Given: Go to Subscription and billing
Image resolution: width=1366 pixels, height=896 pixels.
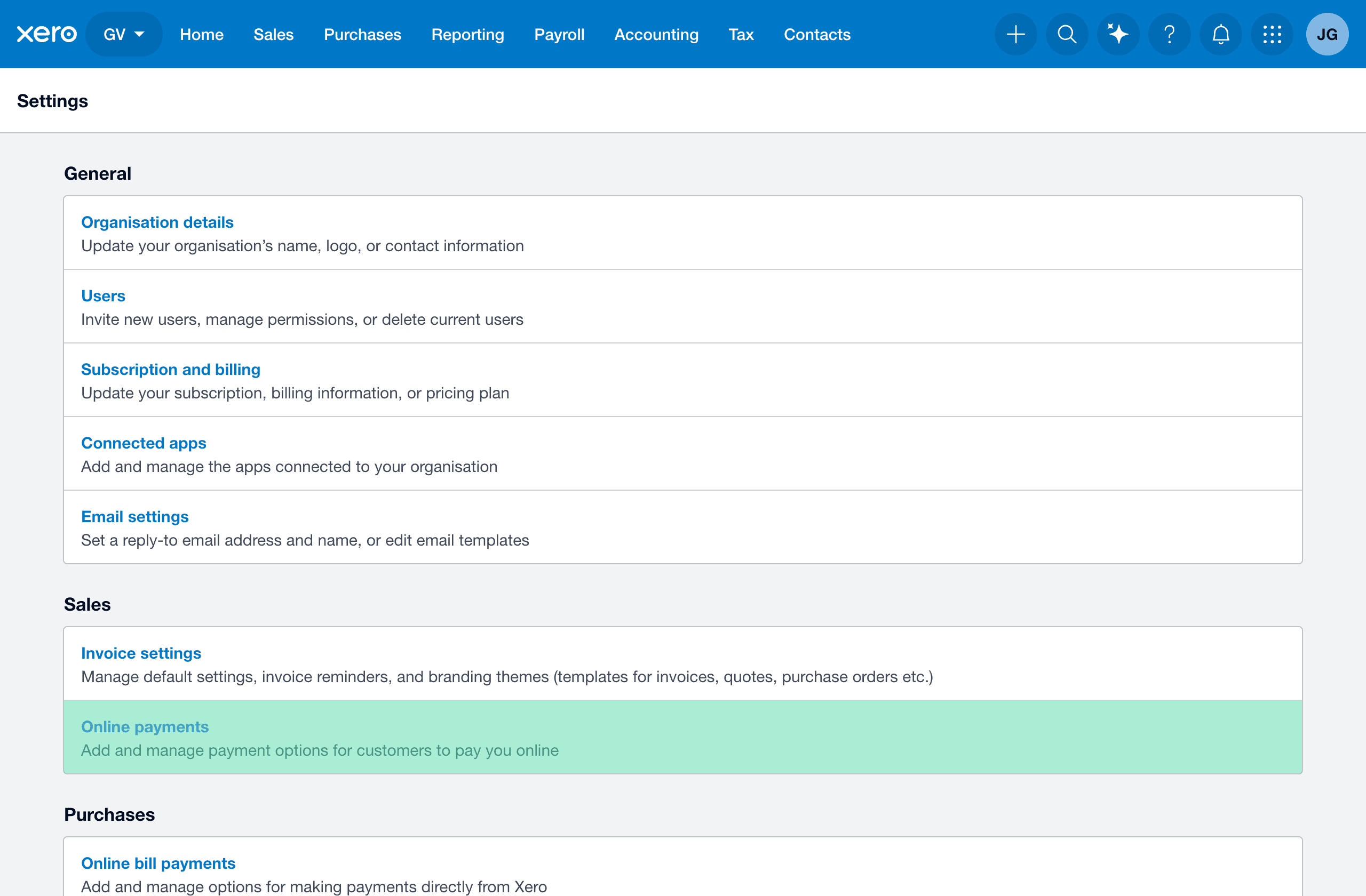Looking at the screenshot, I should pyautogui.click(x=170, y=370).
